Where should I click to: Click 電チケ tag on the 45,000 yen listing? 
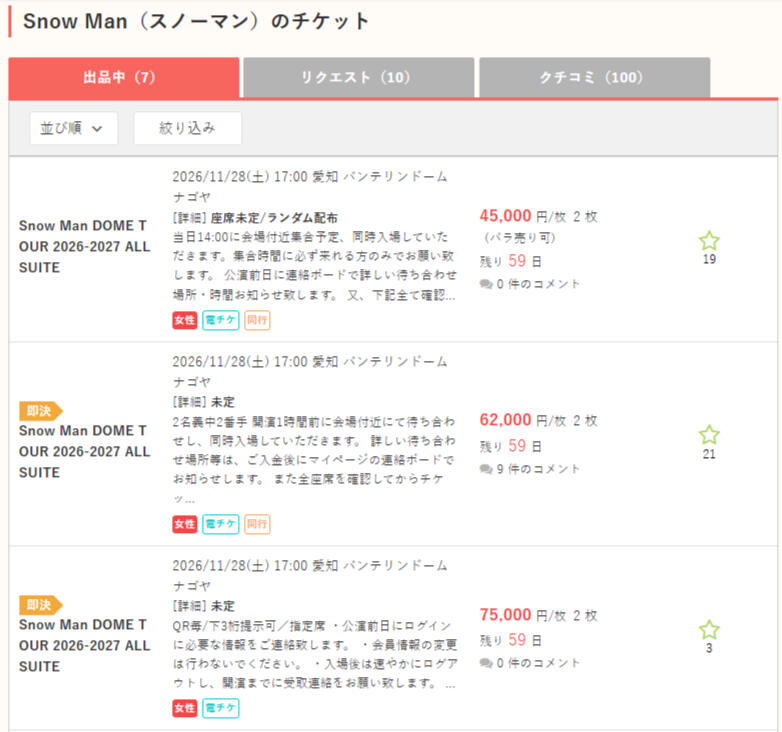(x=220, y=320)
